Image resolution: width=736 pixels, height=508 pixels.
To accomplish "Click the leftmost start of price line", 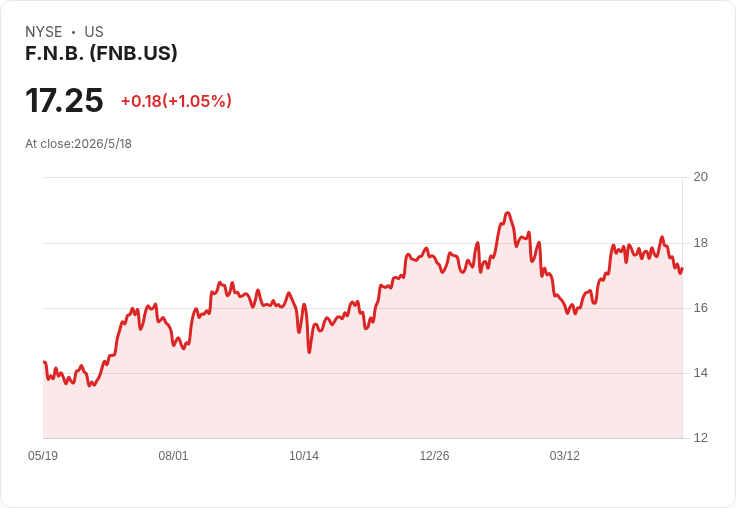I will [x=44, y=362].
